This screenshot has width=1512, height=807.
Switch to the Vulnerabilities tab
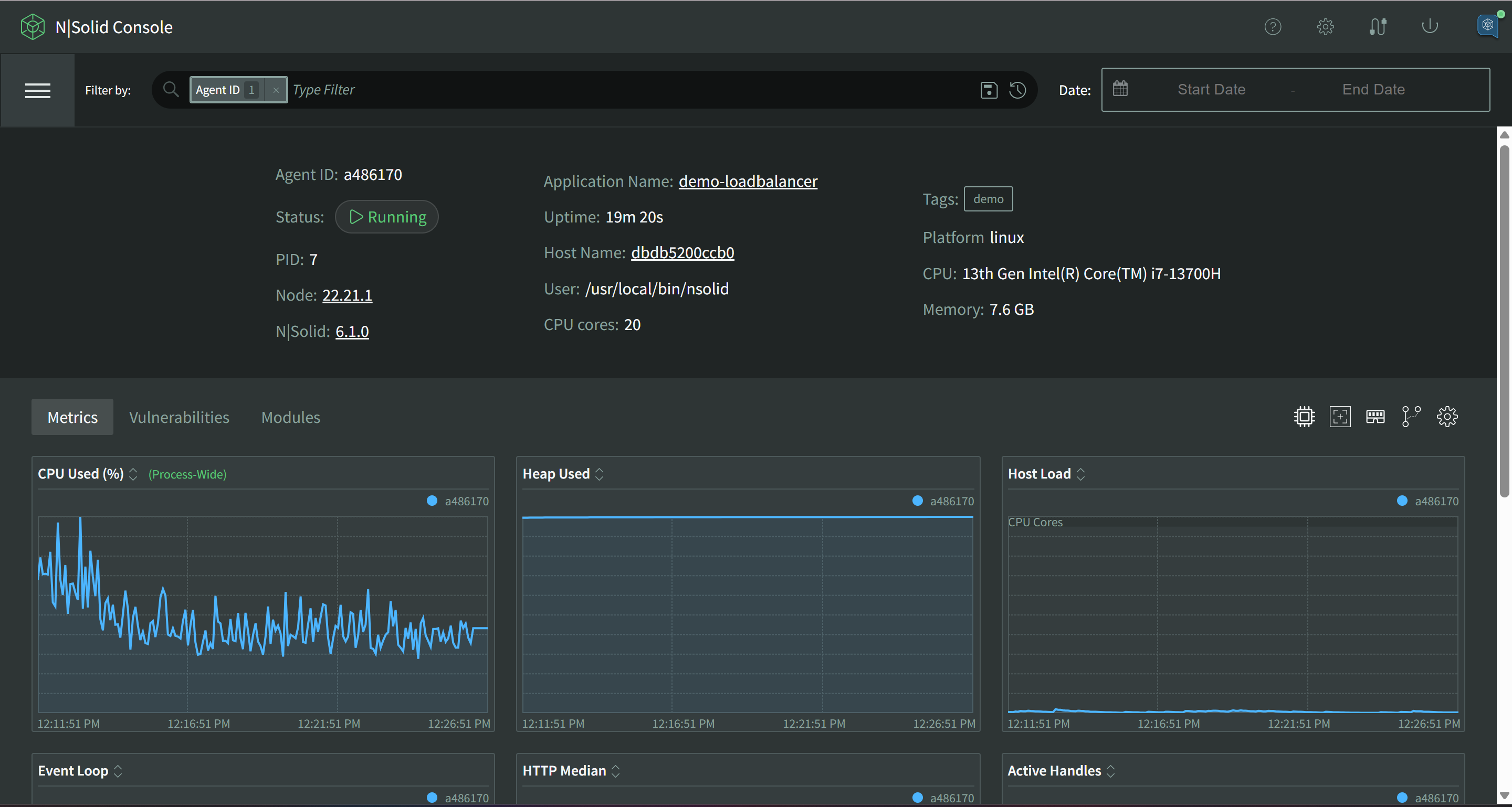coord(179,417)
